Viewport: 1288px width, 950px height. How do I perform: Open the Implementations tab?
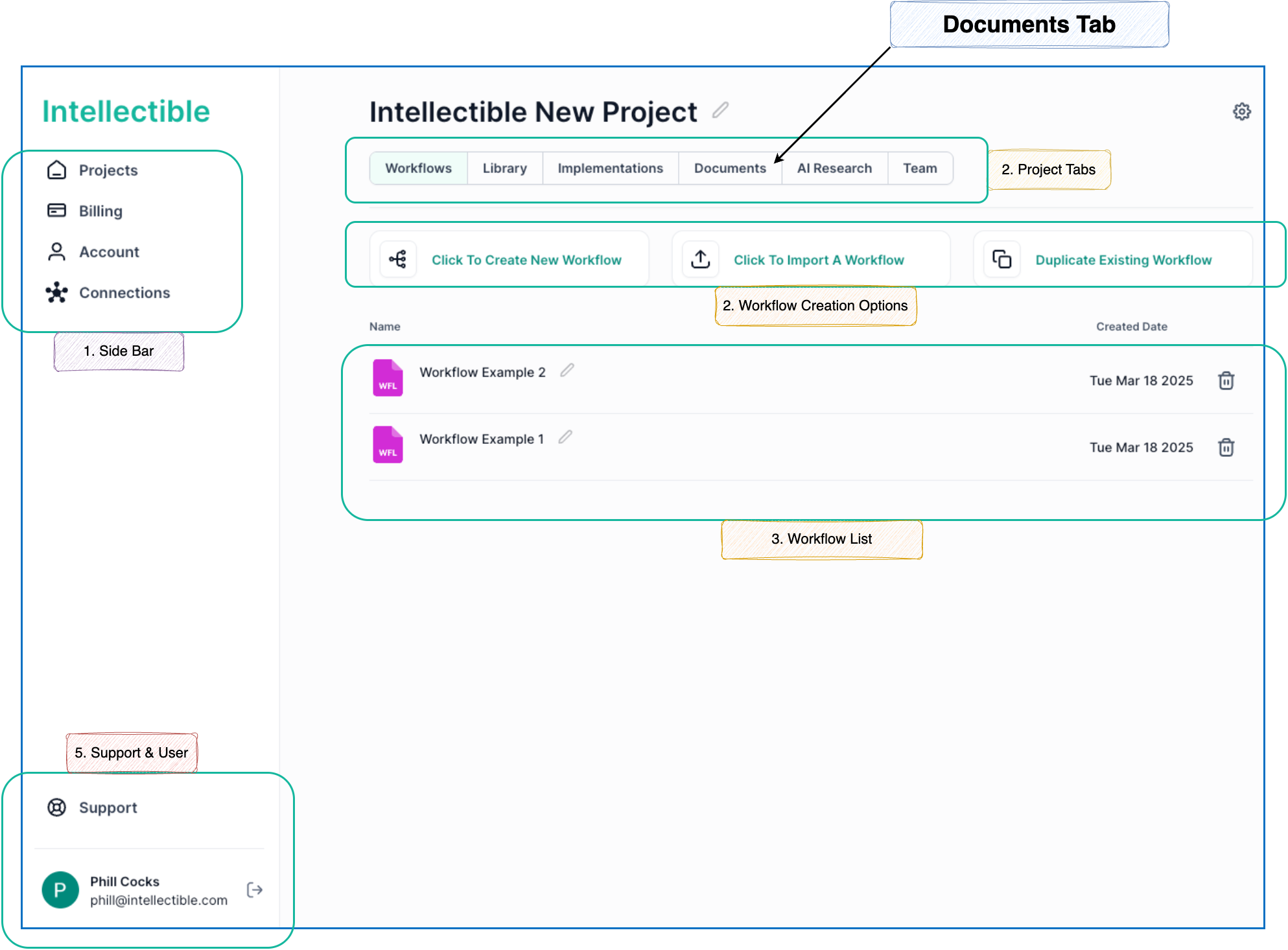[611, 168]
